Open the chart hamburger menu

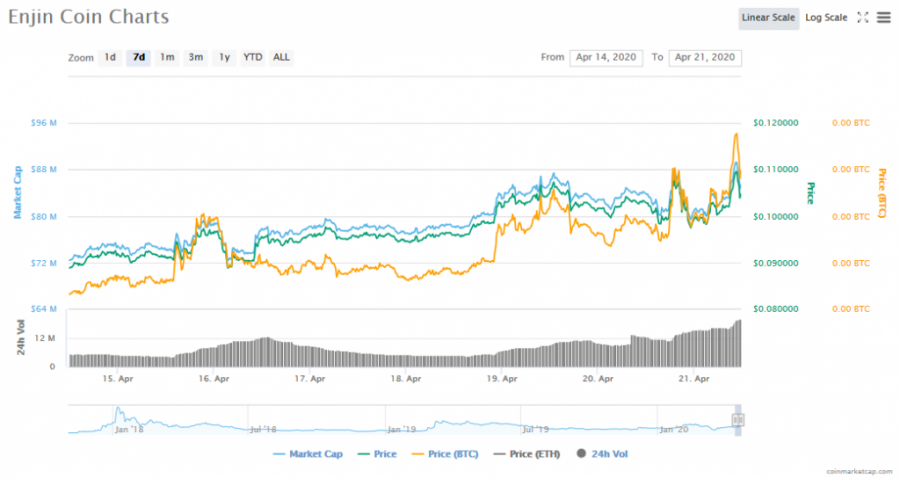884,17
